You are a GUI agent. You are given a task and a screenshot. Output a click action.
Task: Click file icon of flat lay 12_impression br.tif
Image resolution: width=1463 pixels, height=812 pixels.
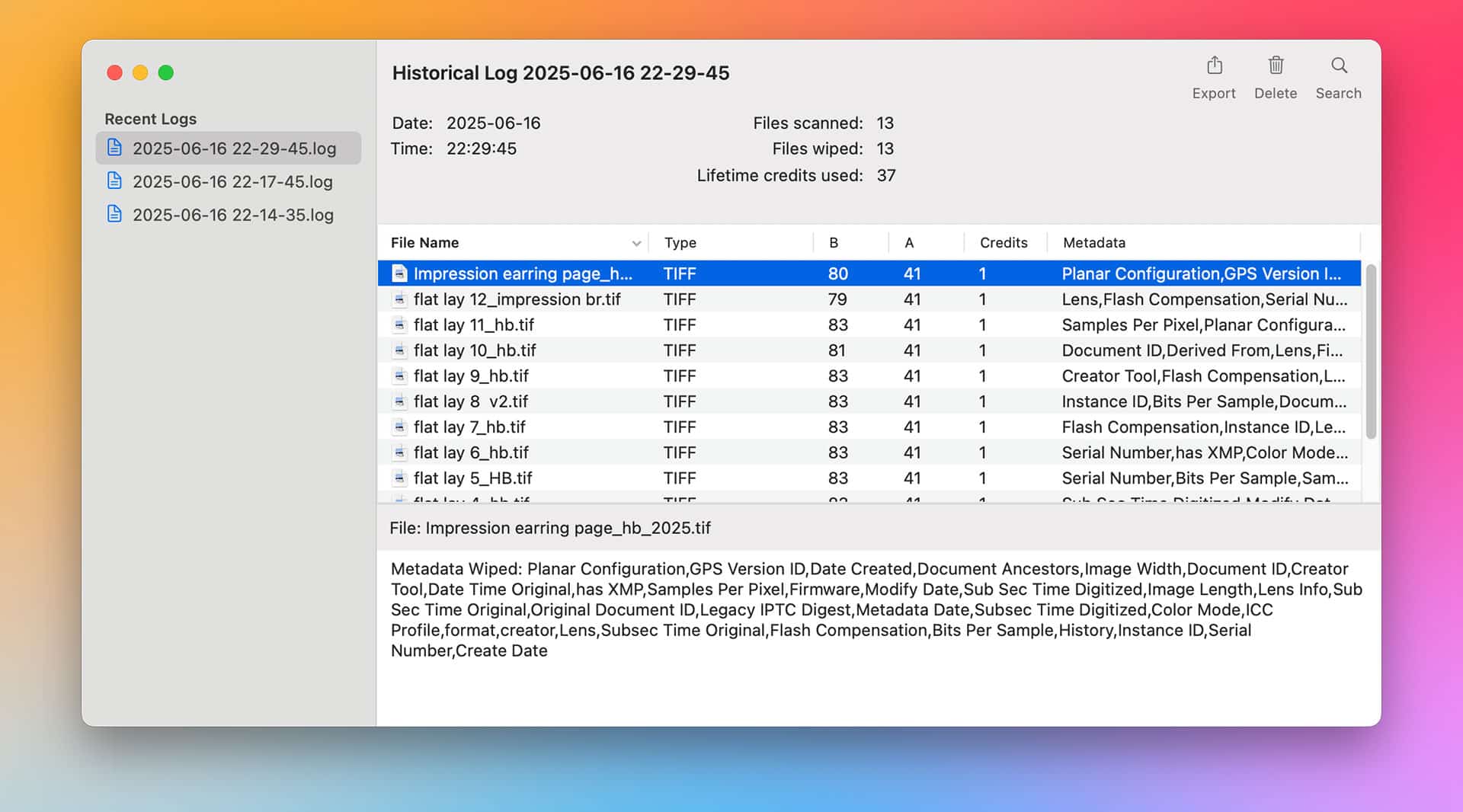399,299
